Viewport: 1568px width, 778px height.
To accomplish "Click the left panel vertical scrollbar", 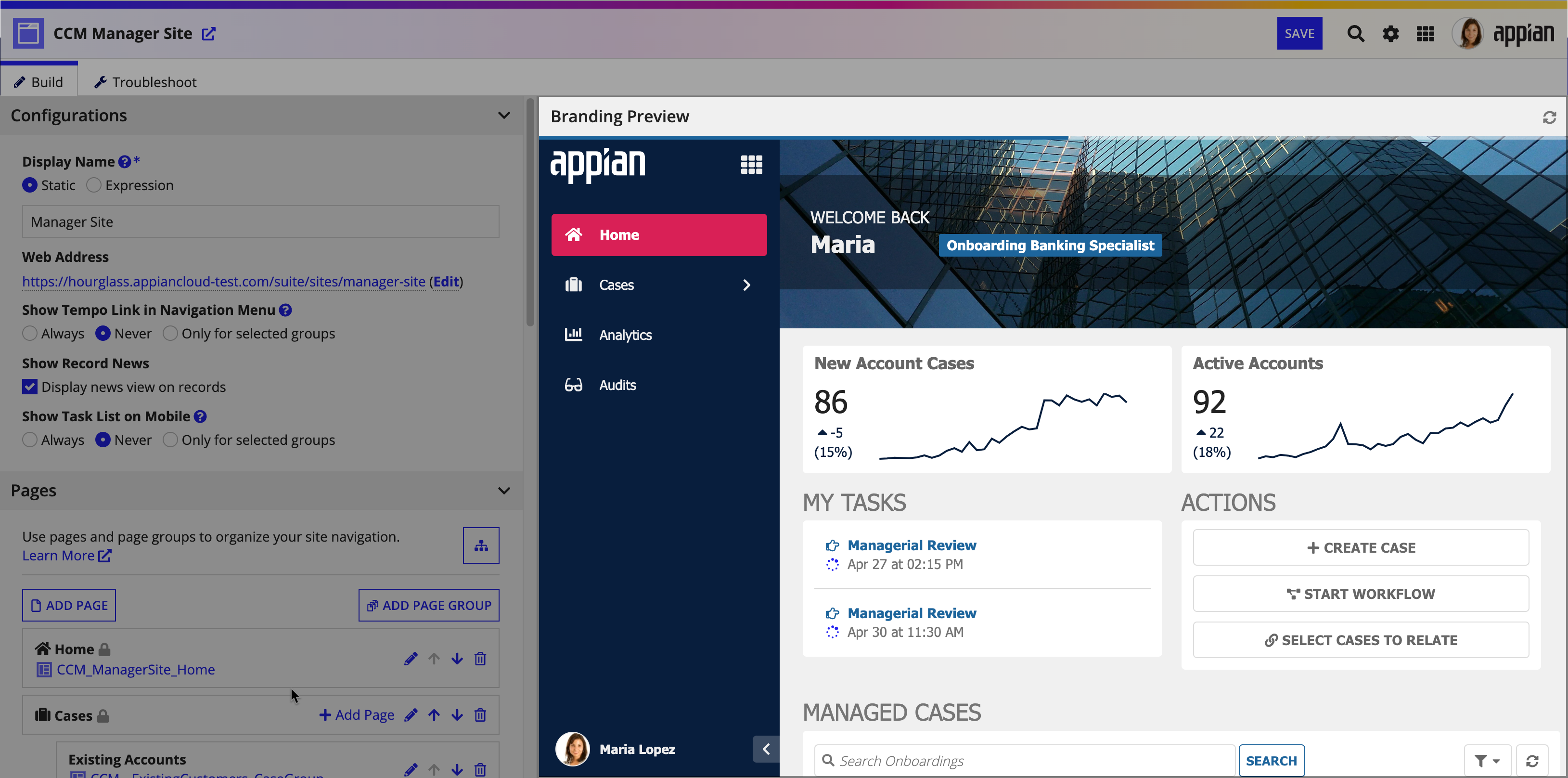I will [x=529, y=213].
